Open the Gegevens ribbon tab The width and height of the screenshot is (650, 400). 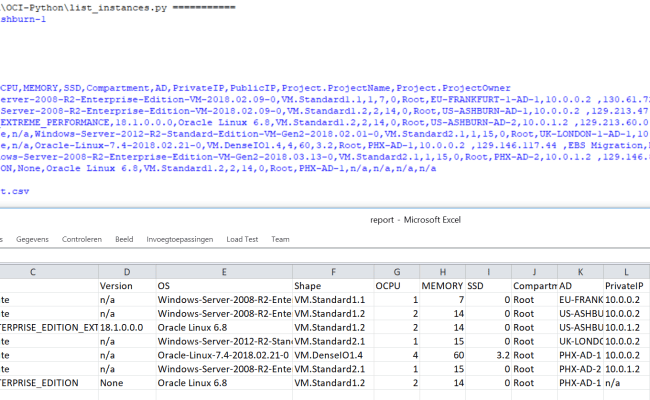tap(32, 239)
